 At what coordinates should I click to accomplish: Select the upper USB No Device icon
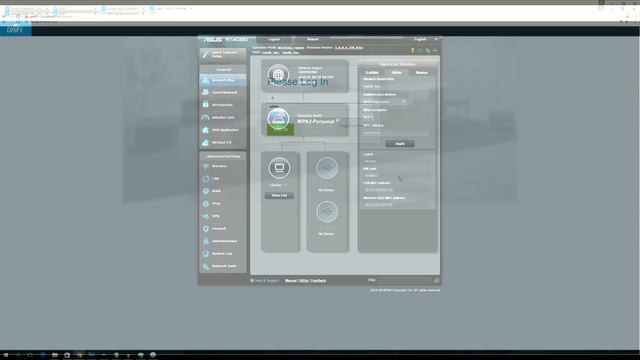[327, 168]
